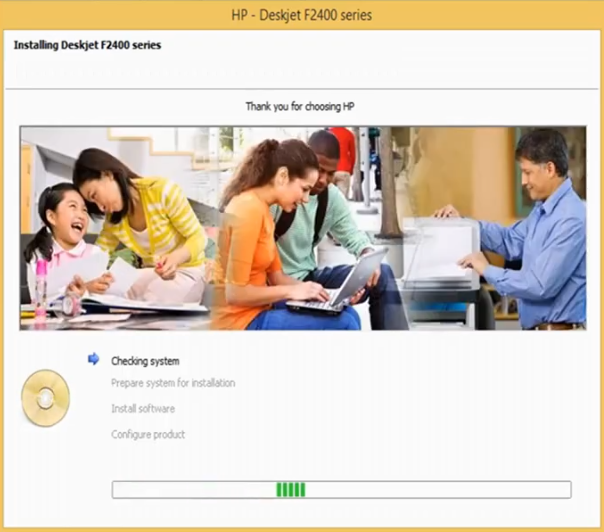Viewport: 604px width, 532px height.
Task: Click the HP - Deskjet F2400 series title
Action: click(x=302, y=15)
